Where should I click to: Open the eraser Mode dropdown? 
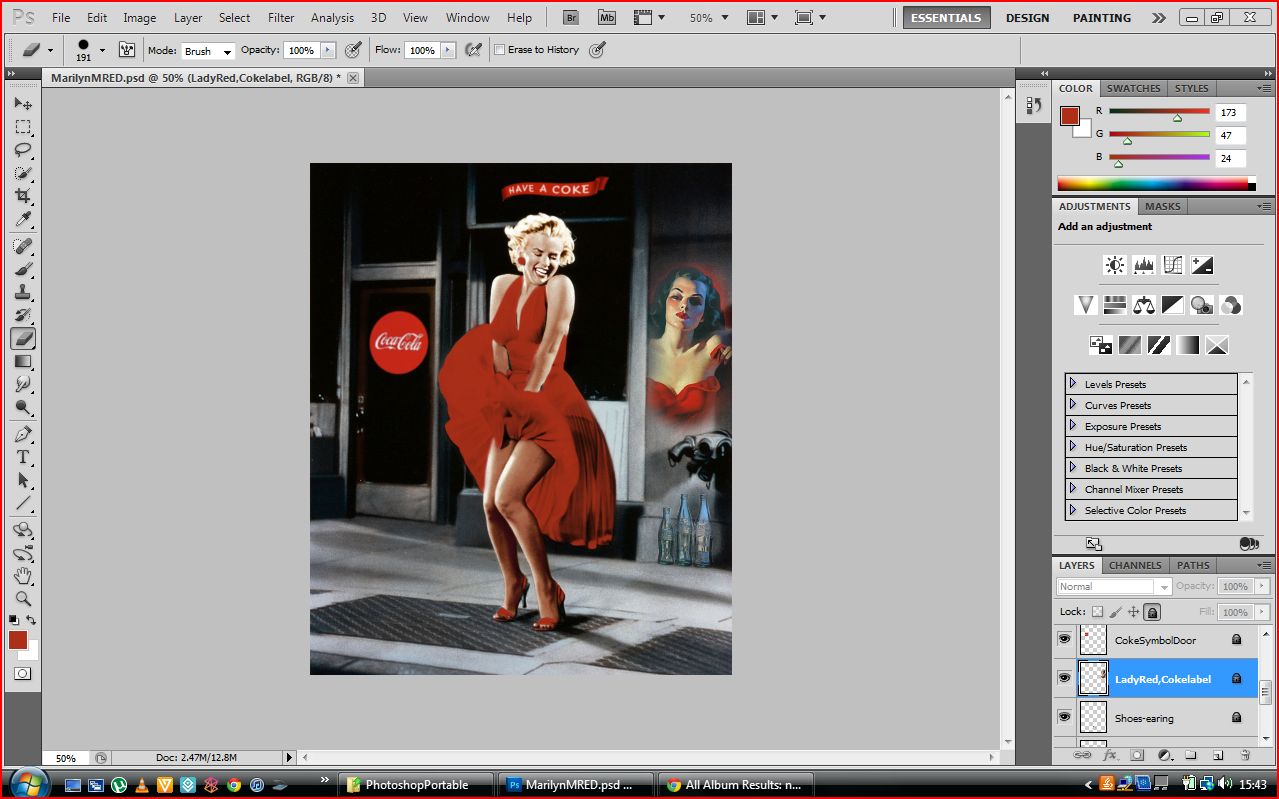[x=208, y=51]
